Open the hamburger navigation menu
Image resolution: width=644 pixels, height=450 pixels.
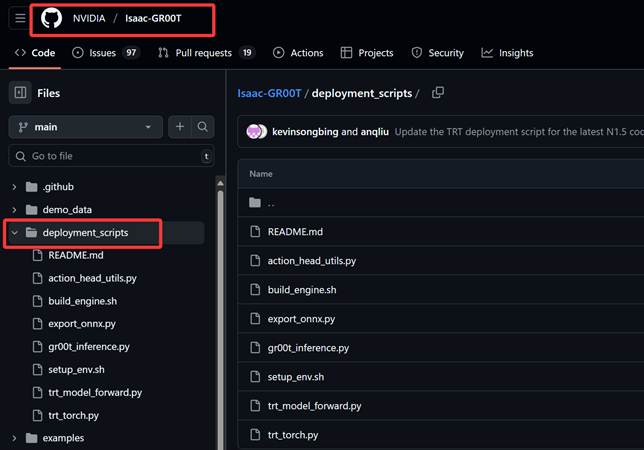[20, 19]
